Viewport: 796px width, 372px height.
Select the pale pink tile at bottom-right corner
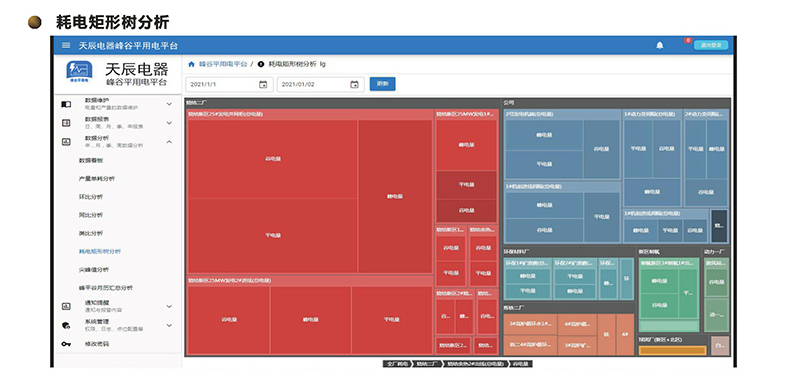pos(719,346)
